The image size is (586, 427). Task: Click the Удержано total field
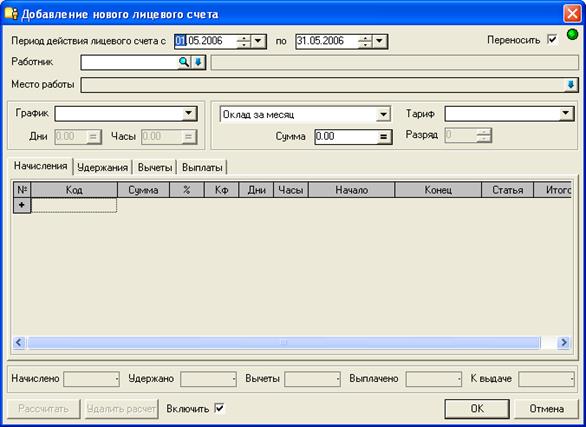[208, 379]
